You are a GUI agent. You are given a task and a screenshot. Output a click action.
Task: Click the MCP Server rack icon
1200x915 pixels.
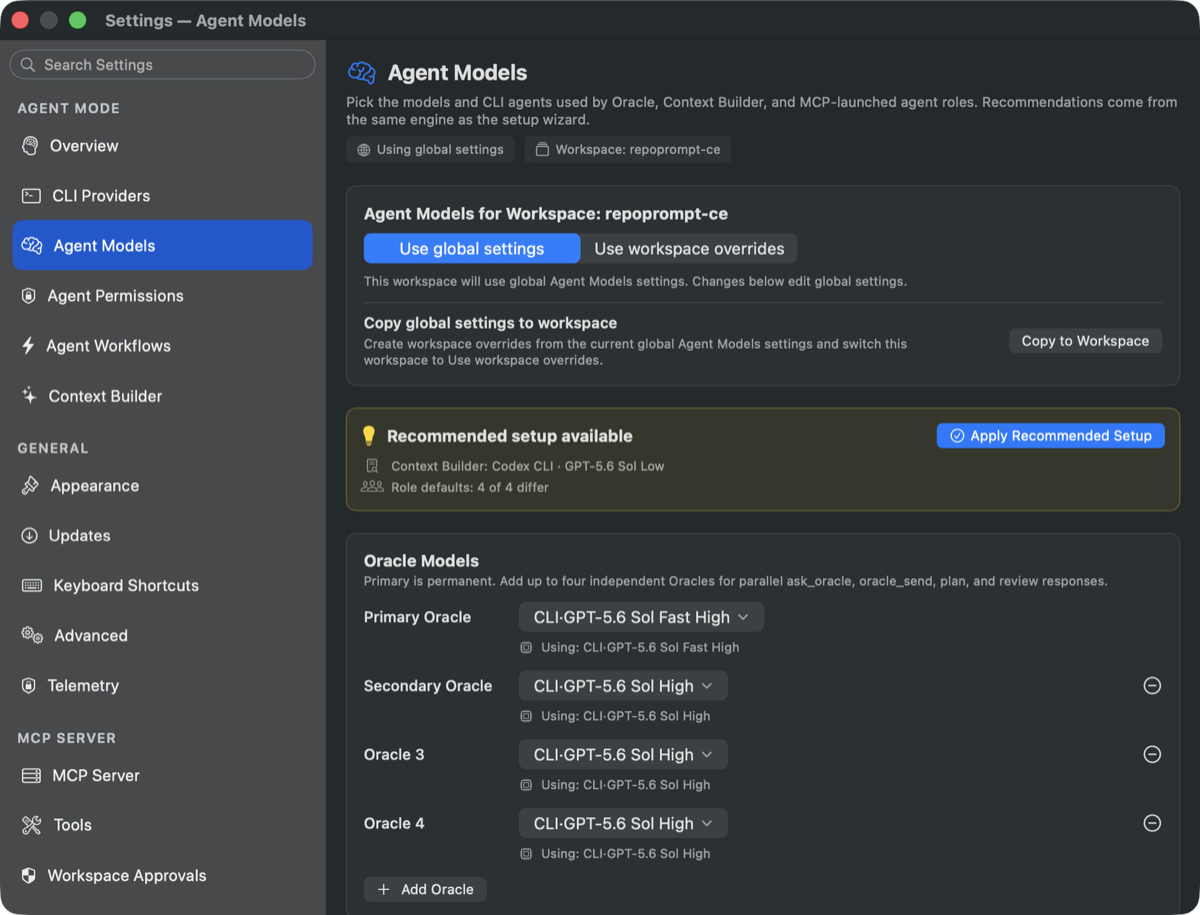pyautogui.click(x=32, y=776)
